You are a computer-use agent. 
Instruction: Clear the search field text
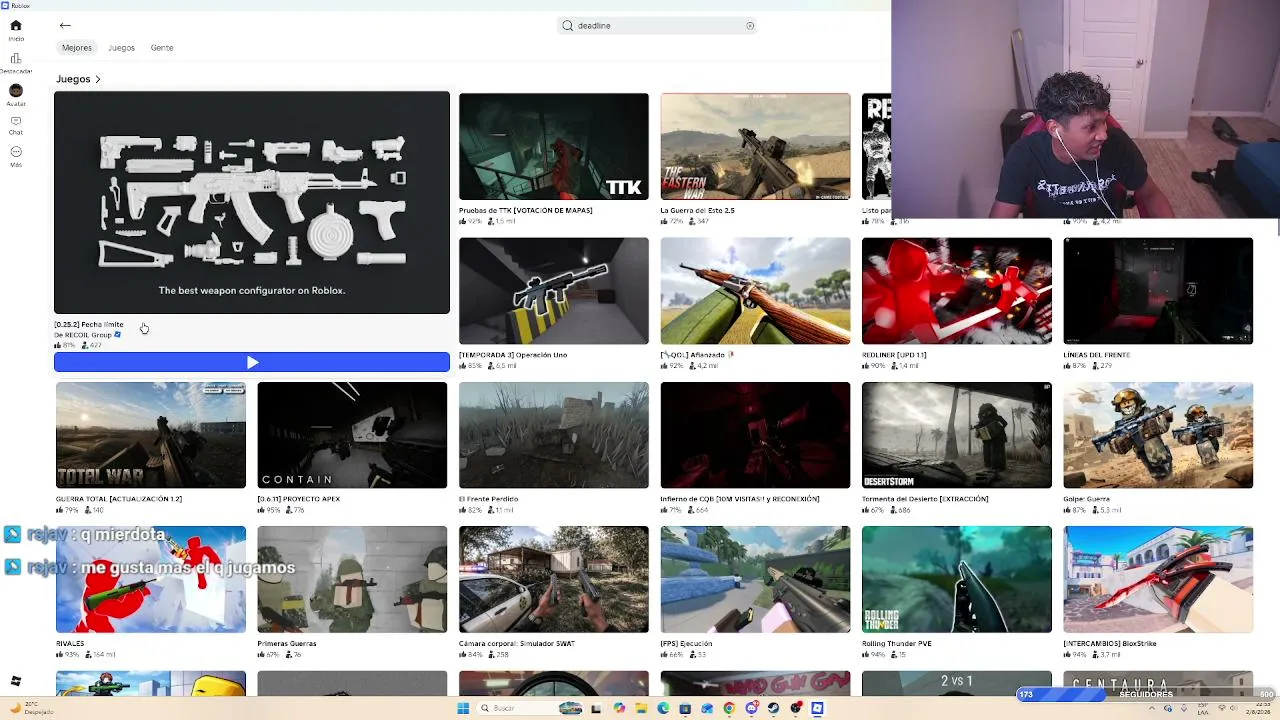coord(750,26)
